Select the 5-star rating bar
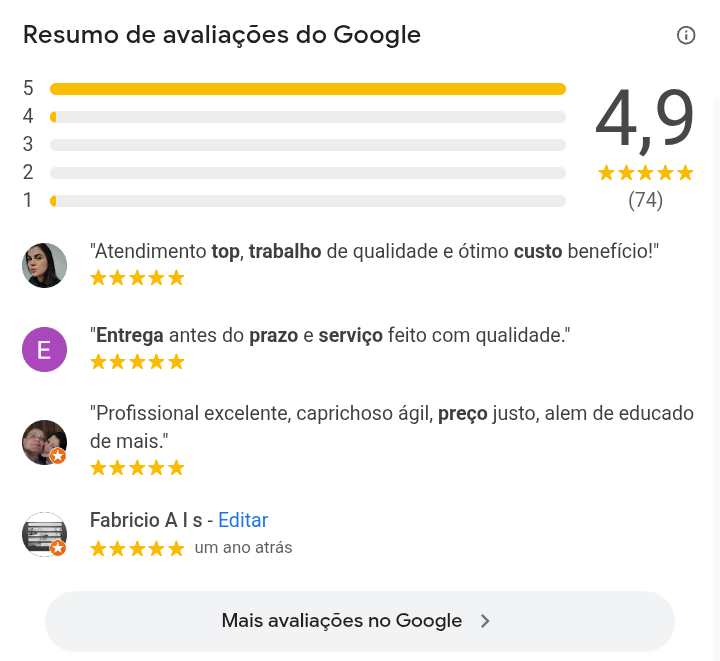This screenshot has height=661, width=720. click(x=308, y=89)
